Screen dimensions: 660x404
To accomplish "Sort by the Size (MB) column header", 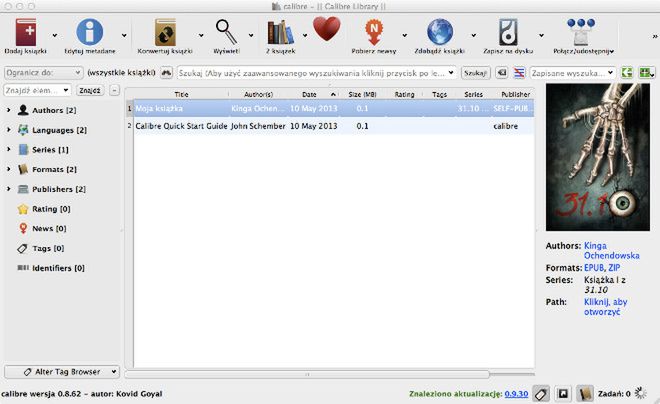I will (362, 94).
